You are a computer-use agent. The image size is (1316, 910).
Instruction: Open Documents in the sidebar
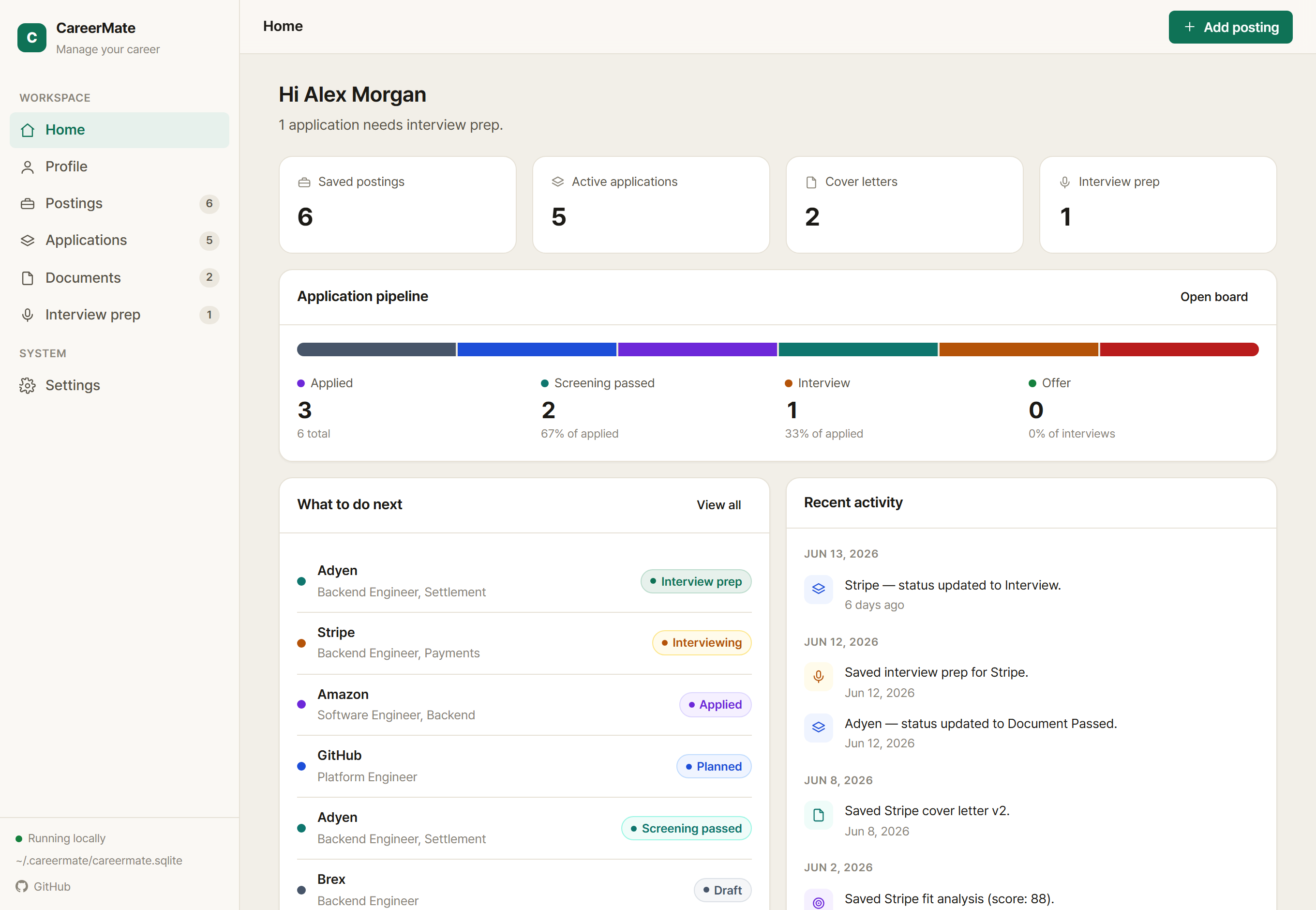click(x=120, y=278)
